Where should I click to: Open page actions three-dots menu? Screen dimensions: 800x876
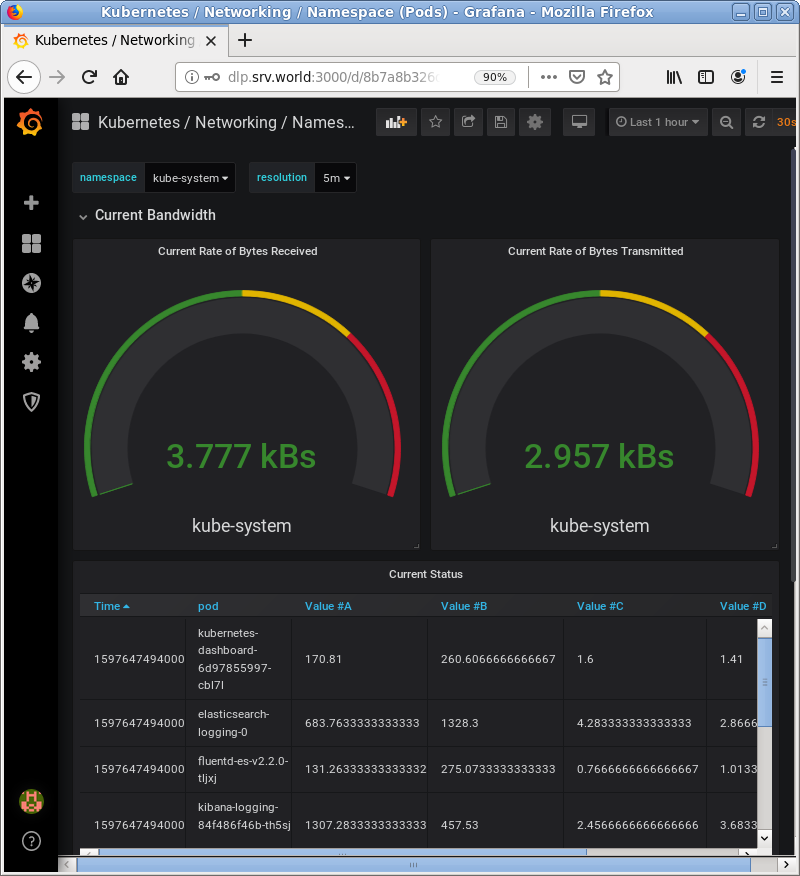pyautogui.click(x=549, y=77)
